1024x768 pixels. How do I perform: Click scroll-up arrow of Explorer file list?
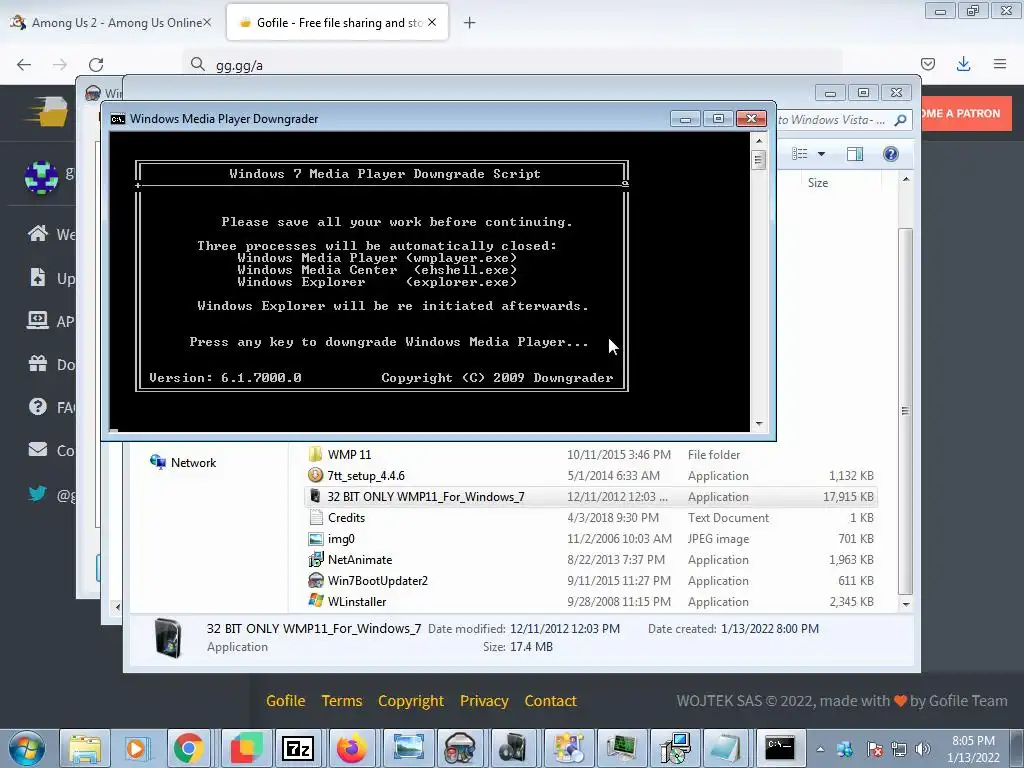906,179
